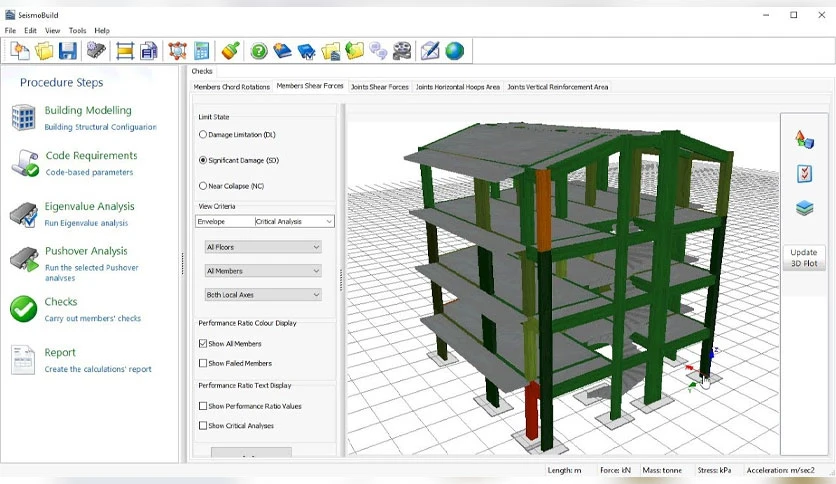
Task: Click the Open folder toolbar icon
Action: (x=44, y=51)
